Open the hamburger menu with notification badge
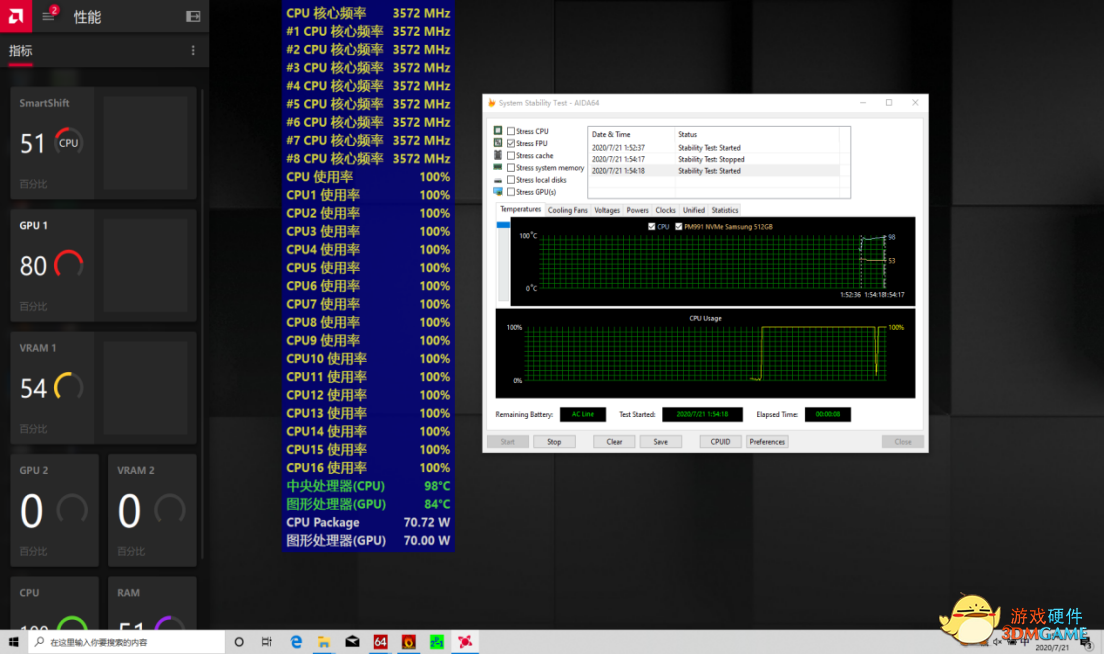Screen dimensions: 1104x654 click(x=48, y=17)
